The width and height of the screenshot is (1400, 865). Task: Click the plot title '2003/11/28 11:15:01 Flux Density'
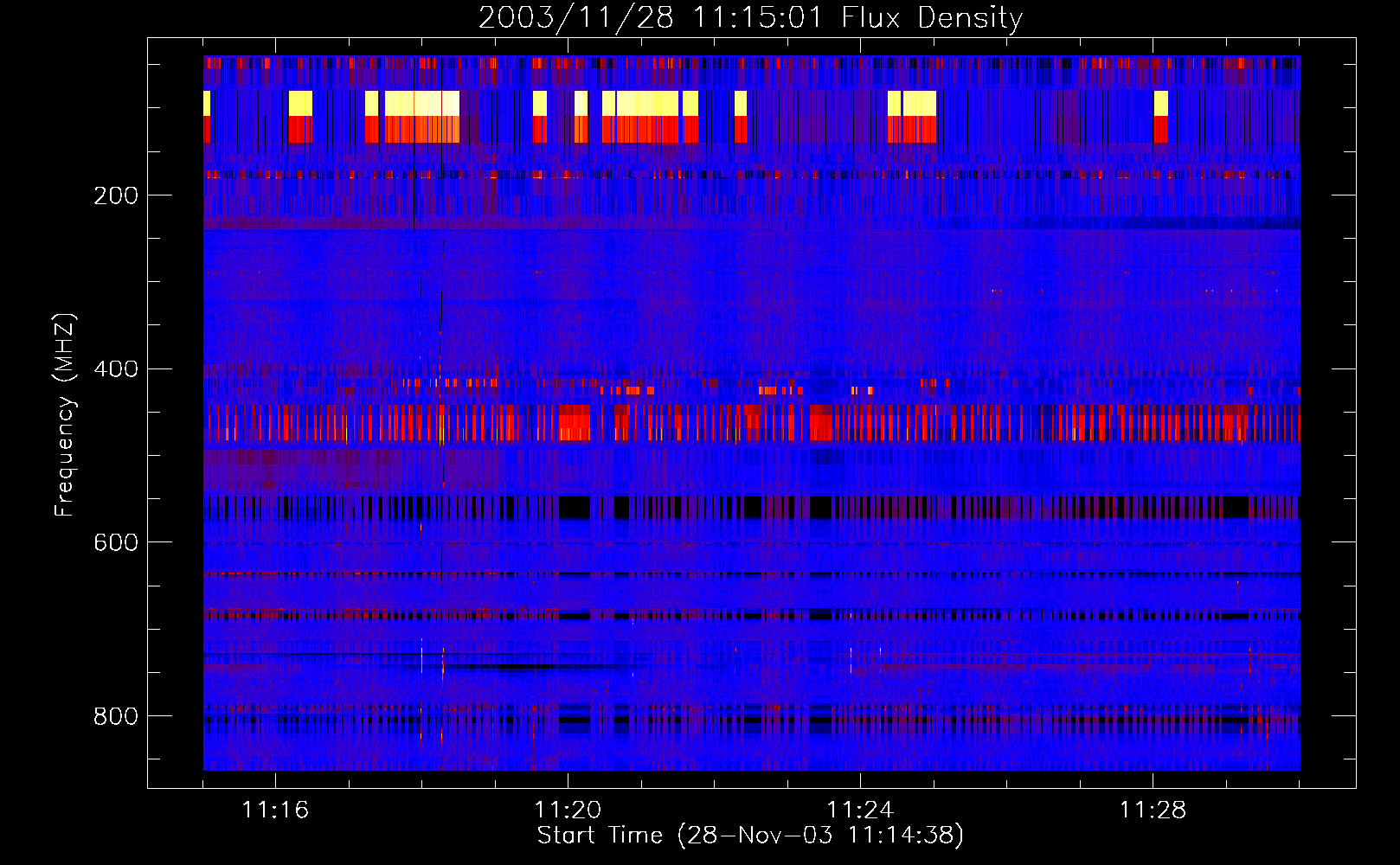coord(751,17)
